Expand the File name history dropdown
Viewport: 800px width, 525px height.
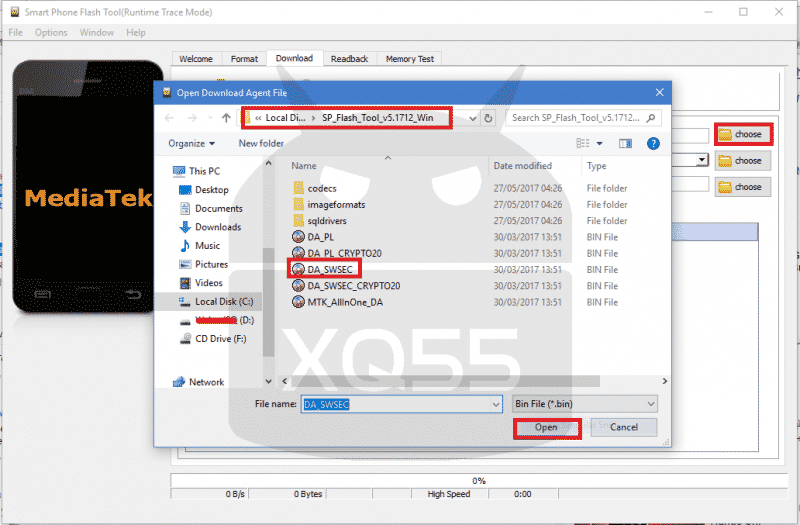pyautogui.click(x=495, y=403)
